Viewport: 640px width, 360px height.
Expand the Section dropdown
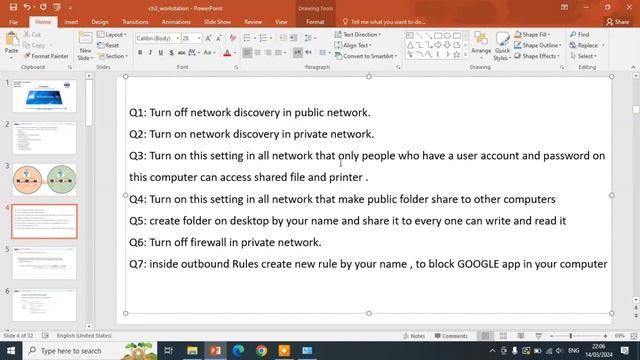(113, 56)
